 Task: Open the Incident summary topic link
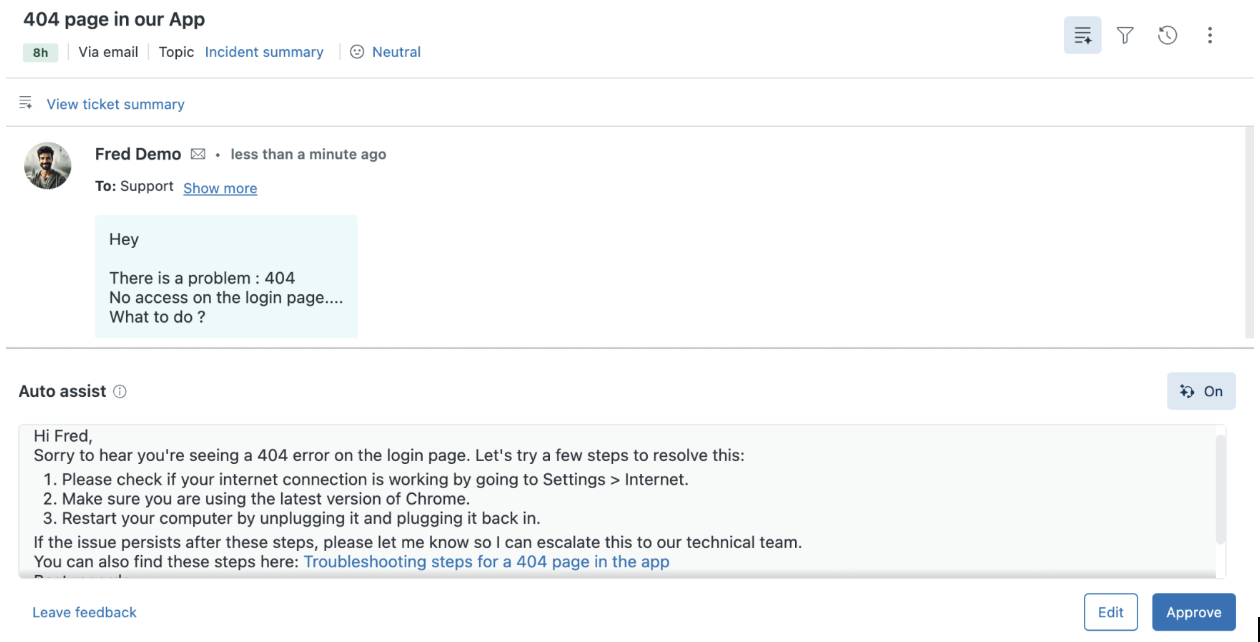[264, 52]
